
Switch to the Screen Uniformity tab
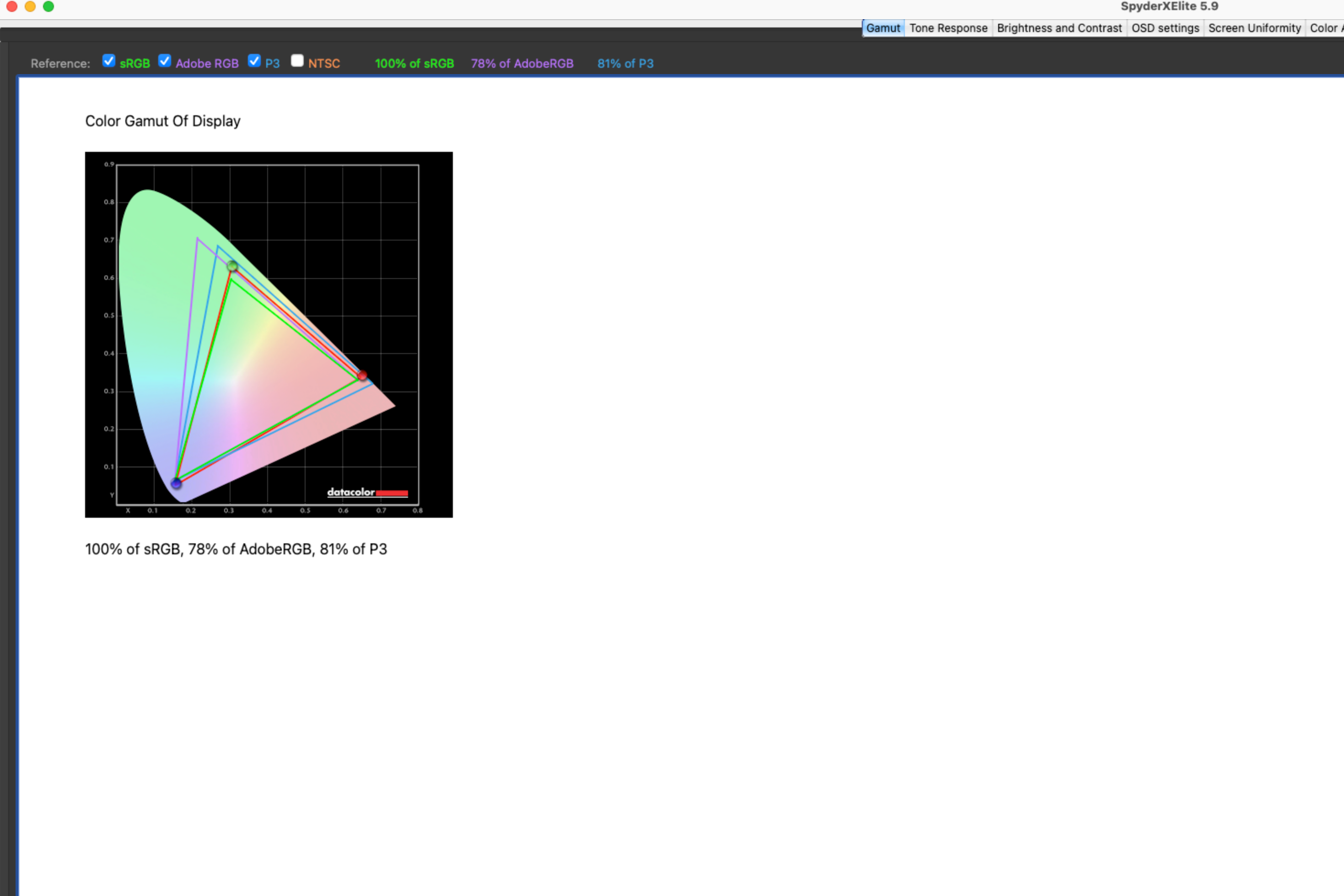tap(1254, 28)
